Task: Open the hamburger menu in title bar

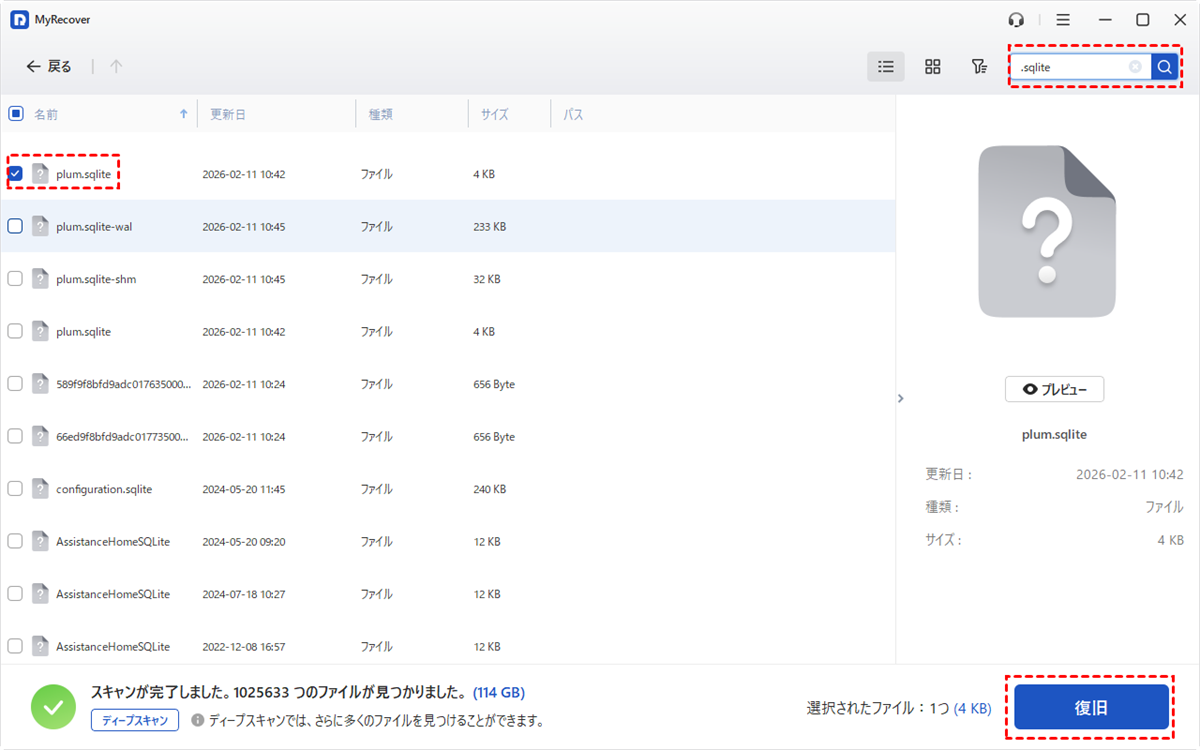Action: click(1063, 20)
